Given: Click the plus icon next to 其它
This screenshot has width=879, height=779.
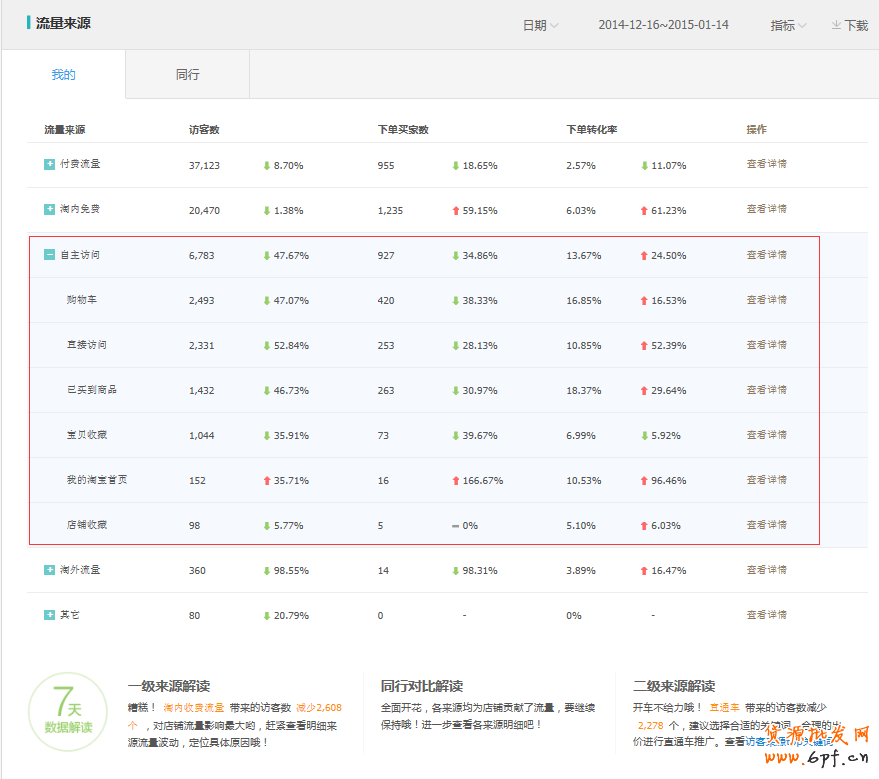Looking at the screenshot, I should click(49, 615).
